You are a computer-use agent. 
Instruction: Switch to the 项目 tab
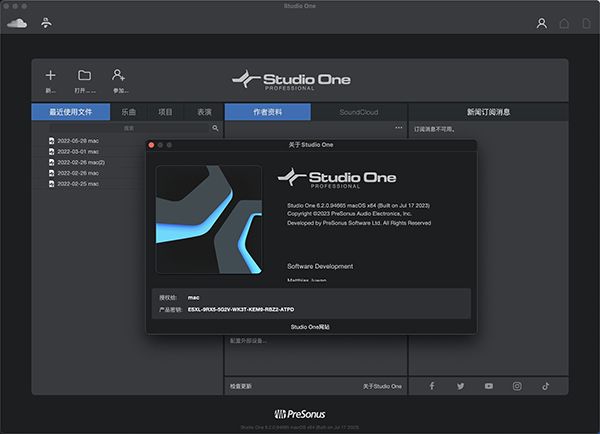pyautogui.click(x=165, y=112)
